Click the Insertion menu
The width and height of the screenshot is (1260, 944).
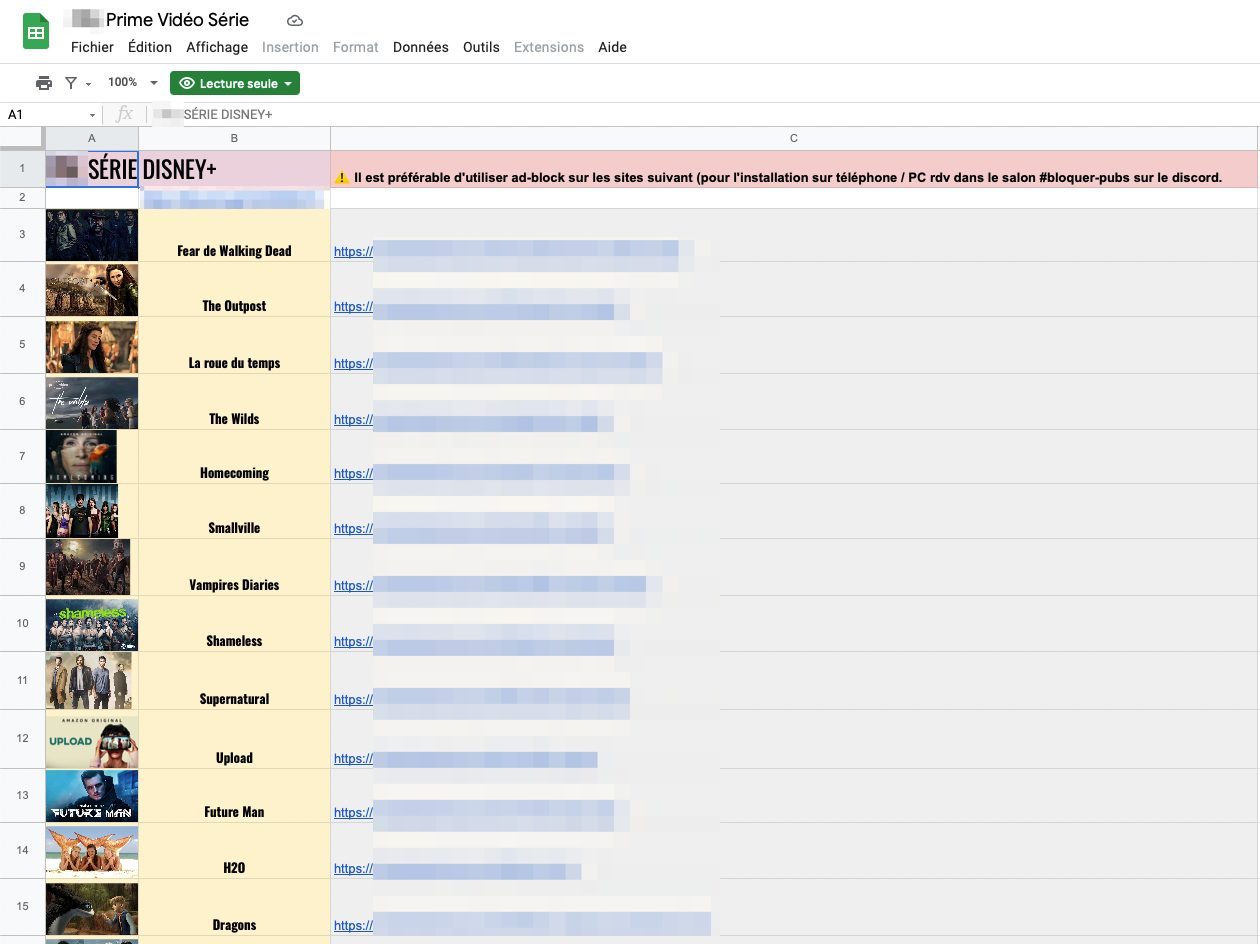click(x=290, y=47)
